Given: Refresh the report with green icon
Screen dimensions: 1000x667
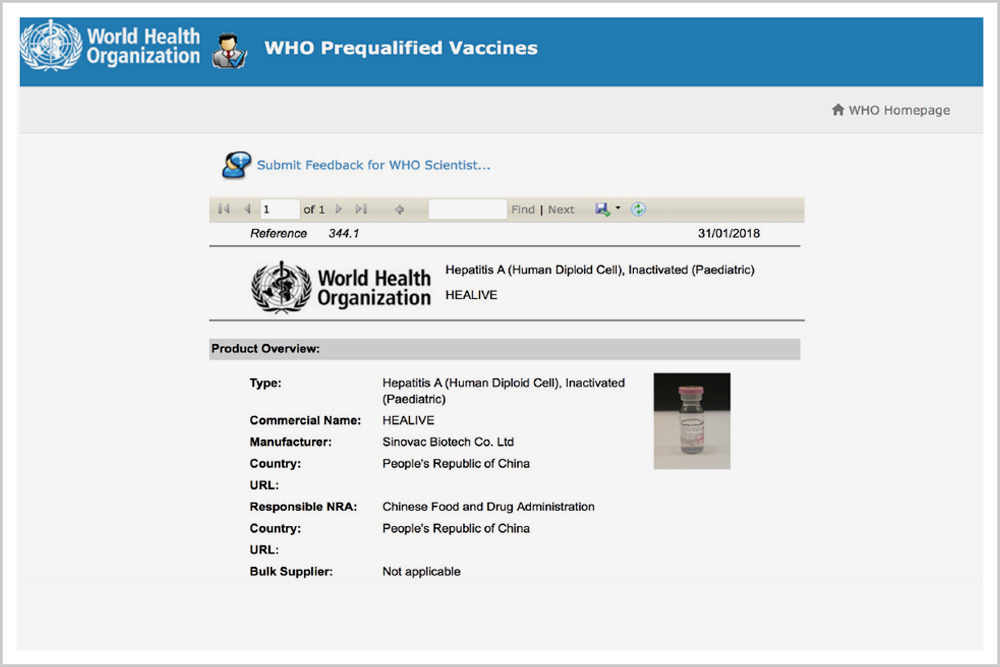Looking at the screenshot, I should 638,209.
